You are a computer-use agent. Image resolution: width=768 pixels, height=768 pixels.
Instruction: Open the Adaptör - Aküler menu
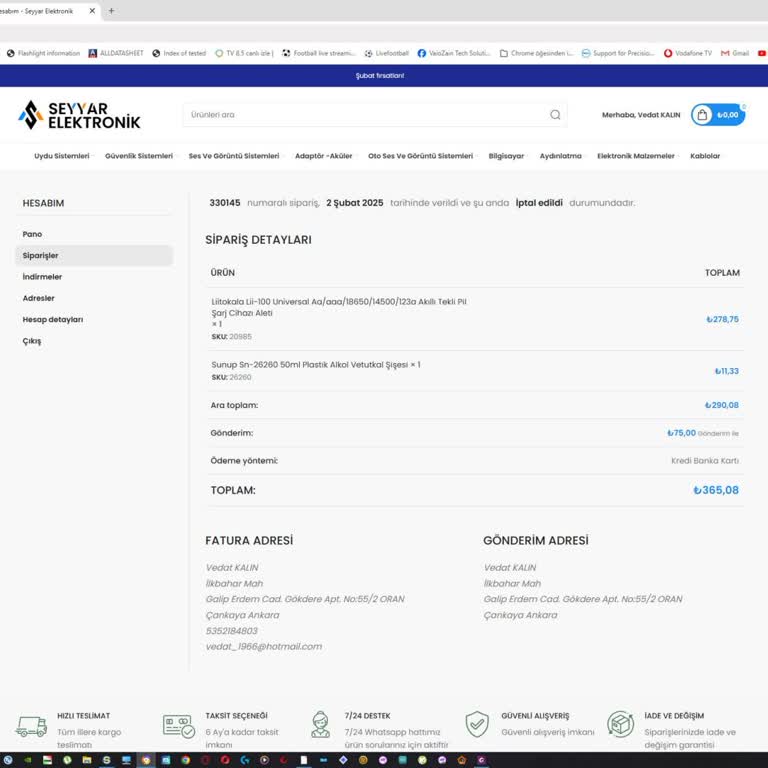point(323,156)
